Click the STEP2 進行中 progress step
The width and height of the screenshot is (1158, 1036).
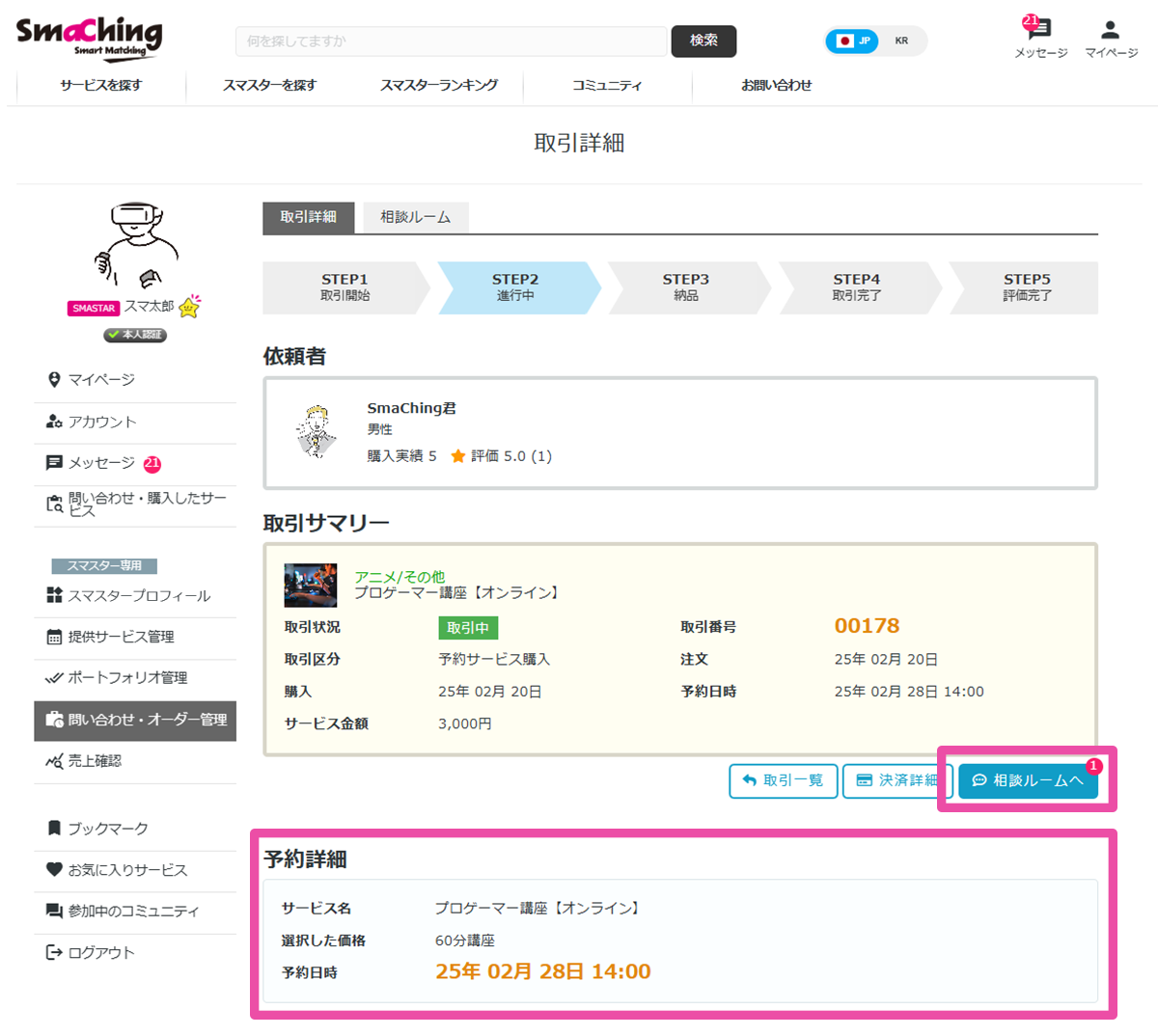point(515,287)
